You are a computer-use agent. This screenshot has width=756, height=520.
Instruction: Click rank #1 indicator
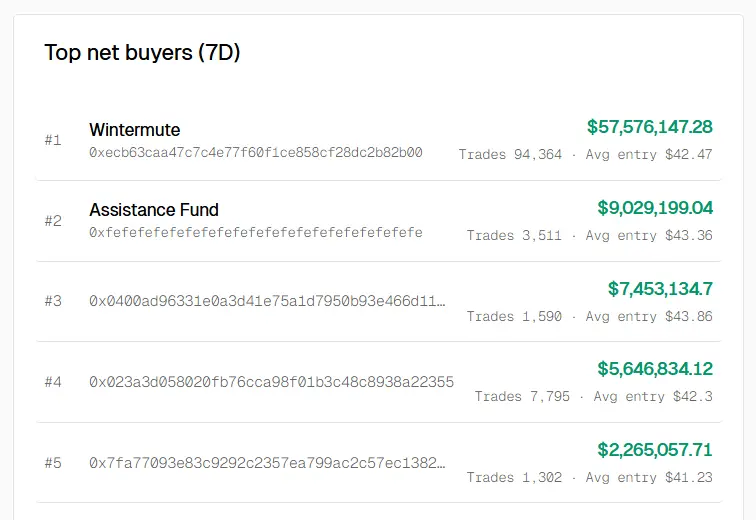53,141
